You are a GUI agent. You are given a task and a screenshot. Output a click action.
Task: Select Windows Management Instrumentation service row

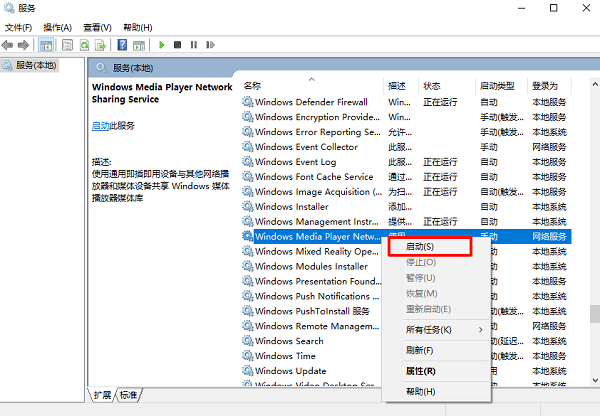[406, 222]
